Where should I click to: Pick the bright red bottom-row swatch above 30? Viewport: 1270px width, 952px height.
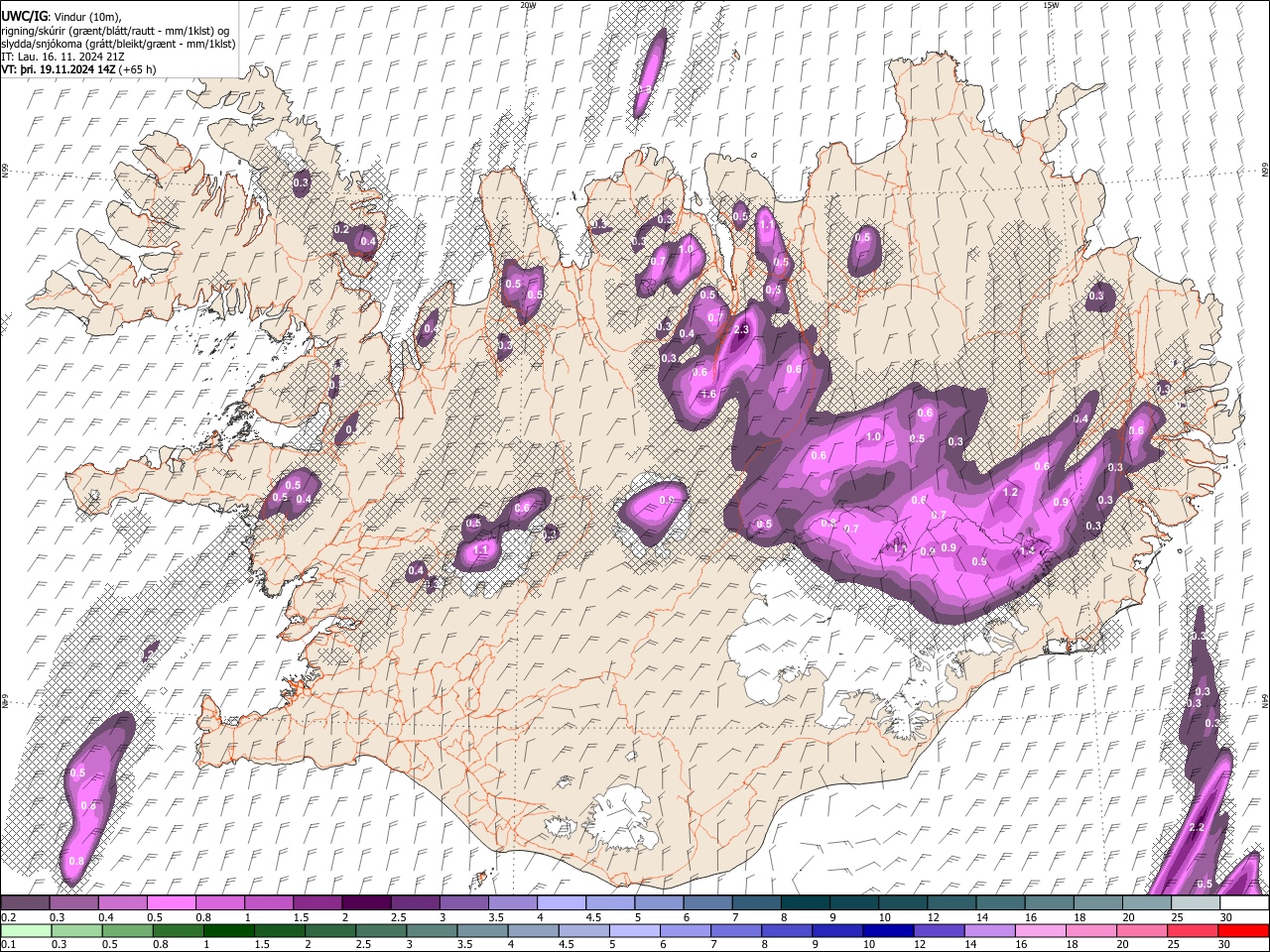[x=1242, y=930]
